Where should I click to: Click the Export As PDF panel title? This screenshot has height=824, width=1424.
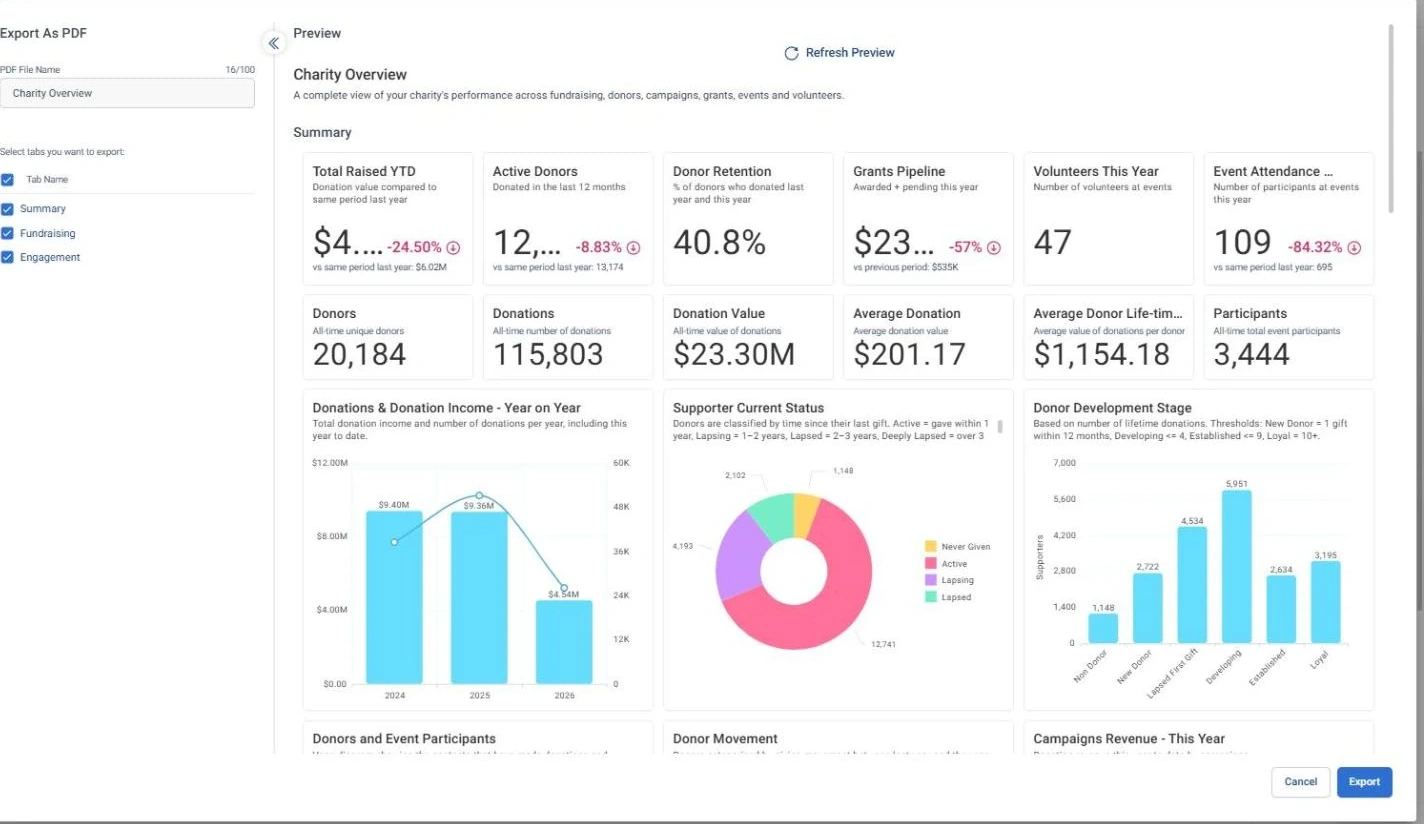pos(44,33)
